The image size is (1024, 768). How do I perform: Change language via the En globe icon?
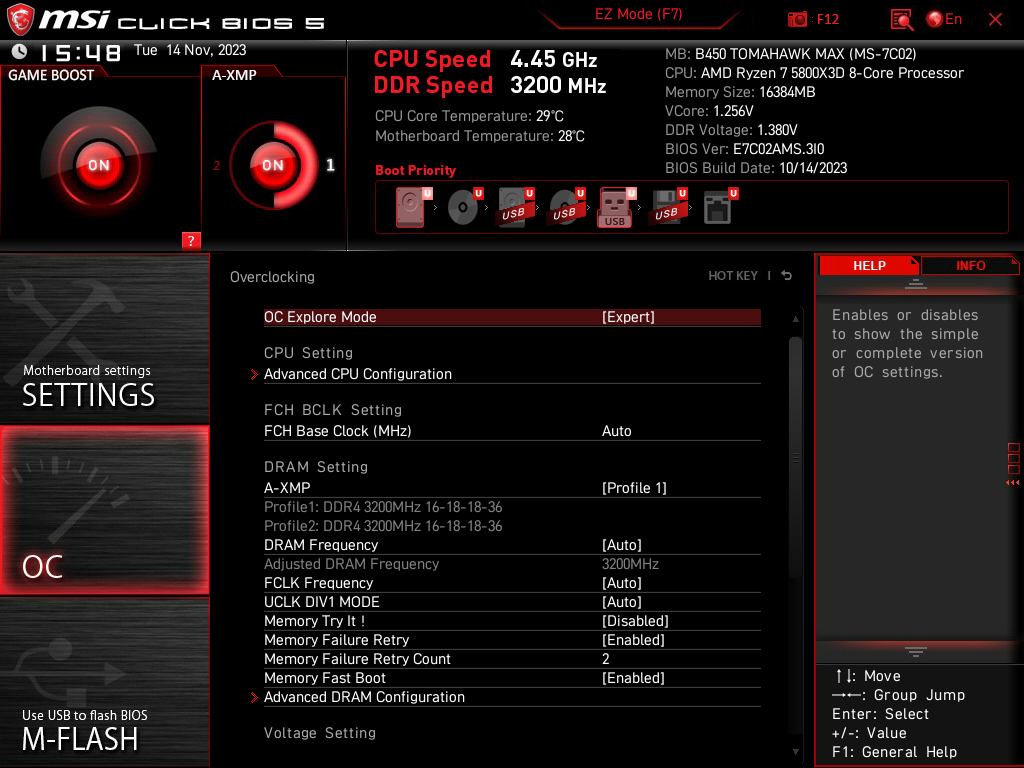[x=944, y=20]
